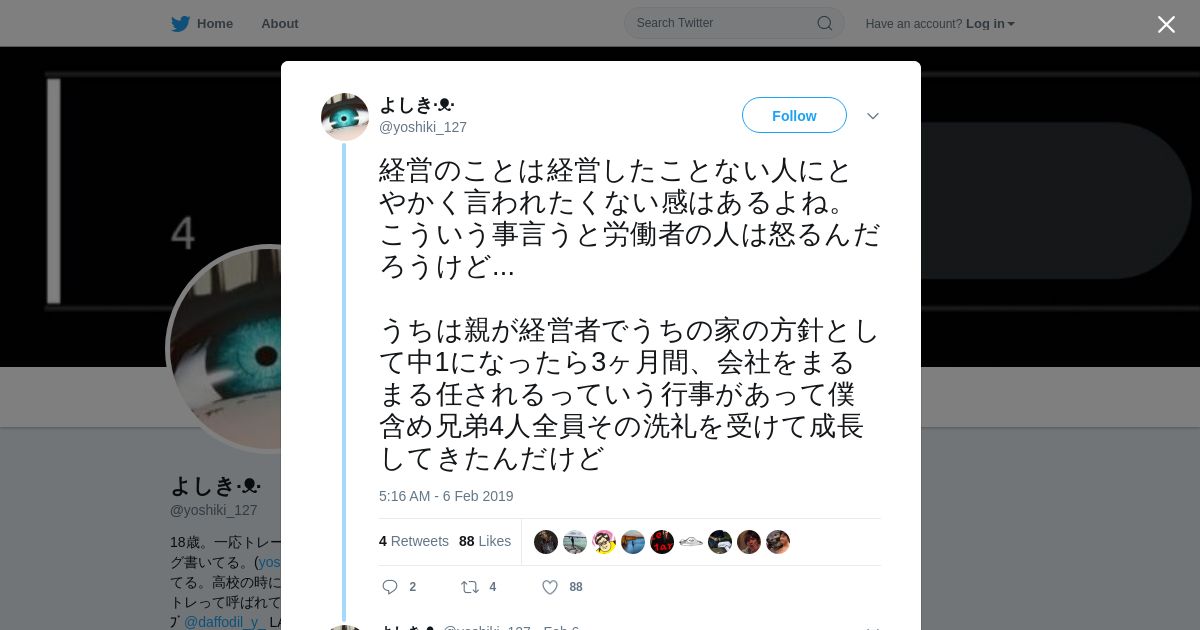Expand tweet options chevron beside Follow
The image size is (1200, 630).
coord(873,116)
